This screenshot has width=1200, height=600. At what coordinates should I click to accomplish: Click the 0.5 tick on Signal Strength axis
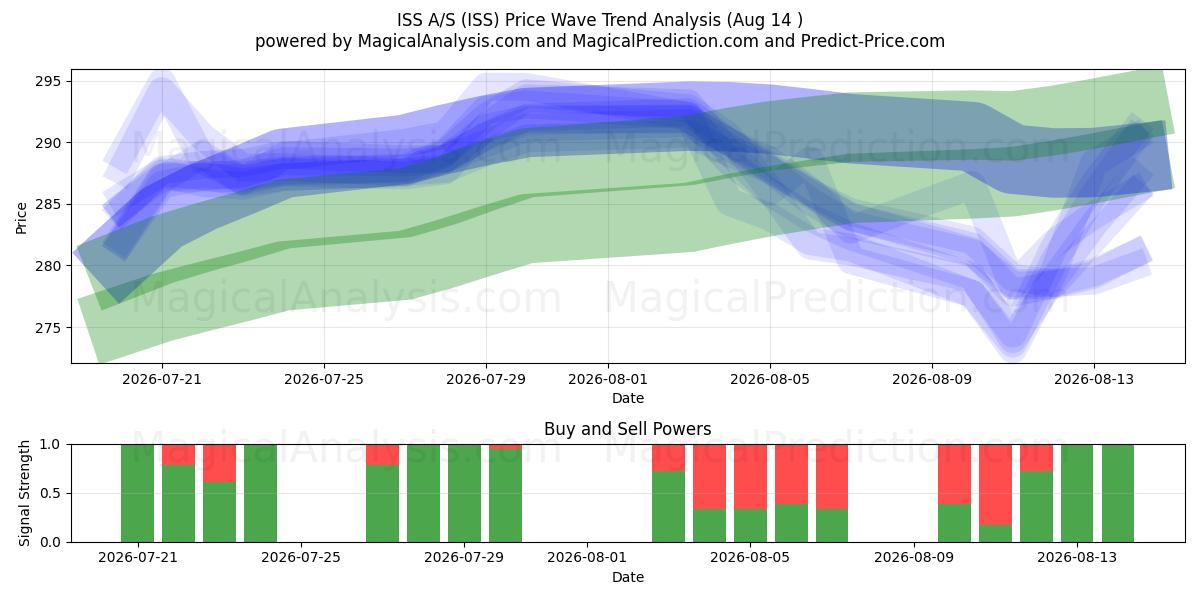tap(51, 493)
